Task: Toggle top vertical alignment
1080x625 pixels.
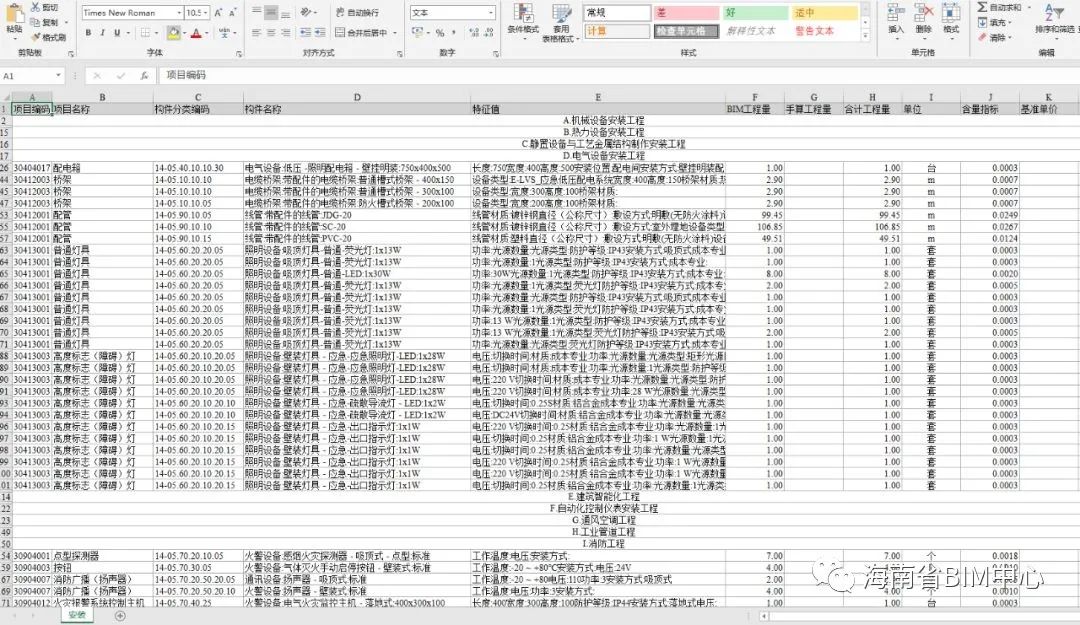Action: click(x=256, y=12)
